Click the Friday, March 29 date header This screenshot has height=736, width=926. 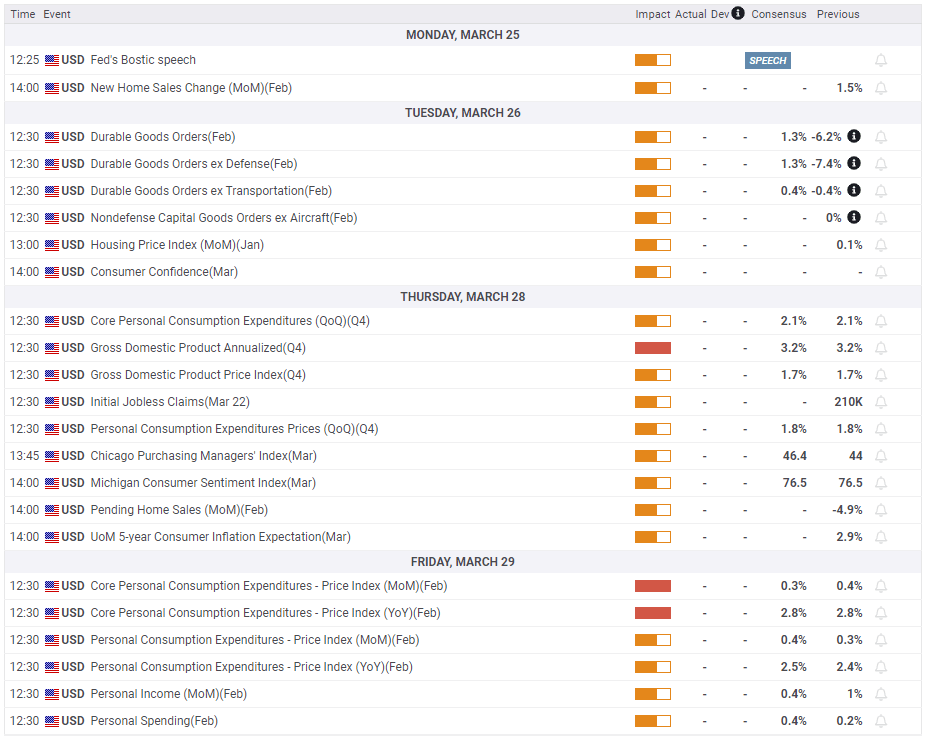[x=462, y=562]
